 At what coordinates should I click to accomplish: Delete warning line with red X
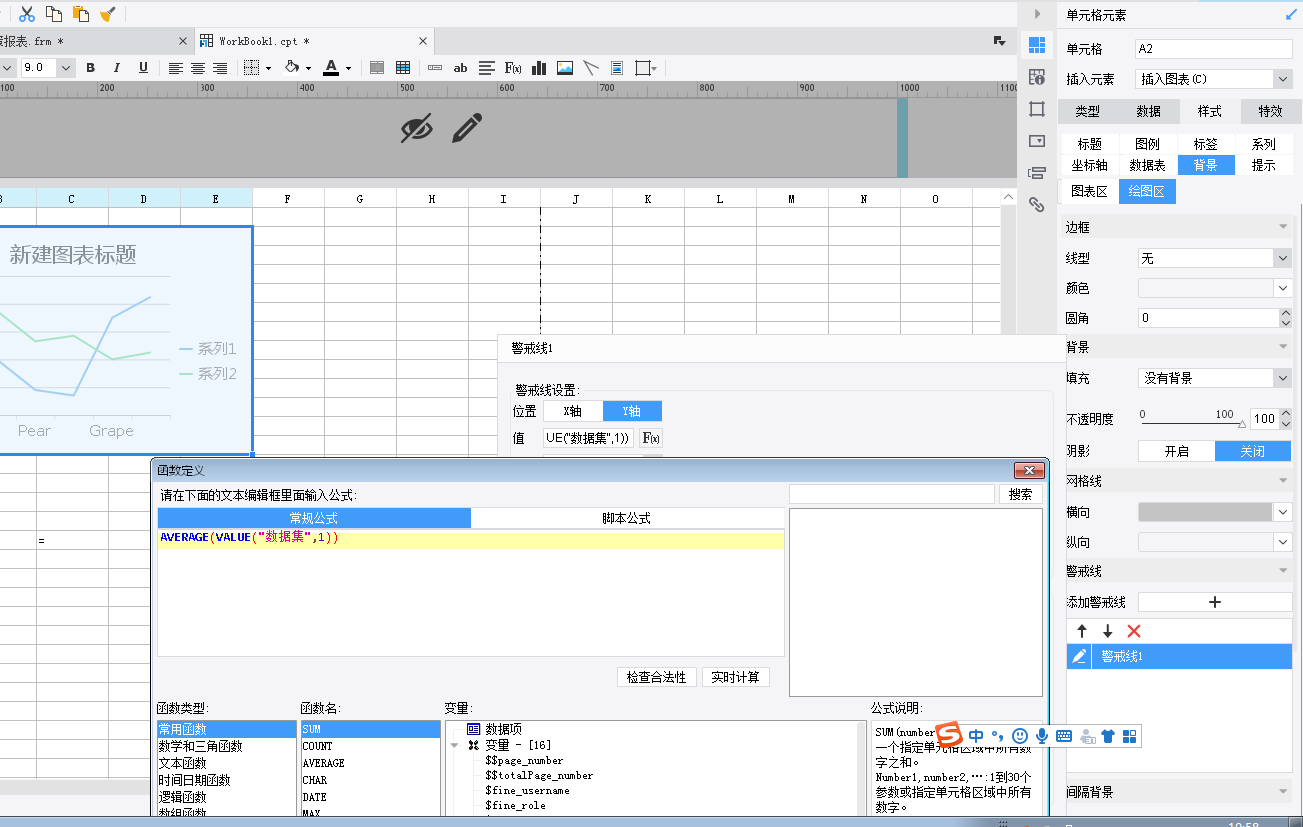[1134, 631]
